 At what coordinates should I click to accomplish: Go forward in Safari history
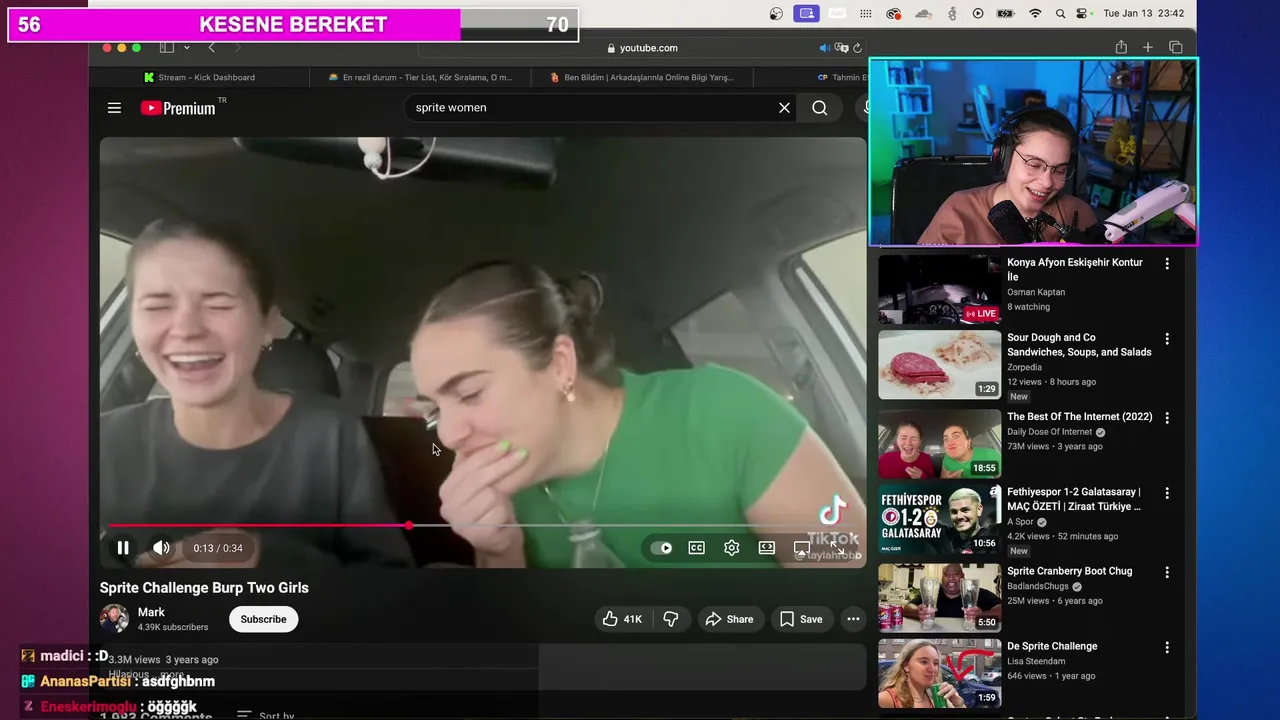coord(237,48)
